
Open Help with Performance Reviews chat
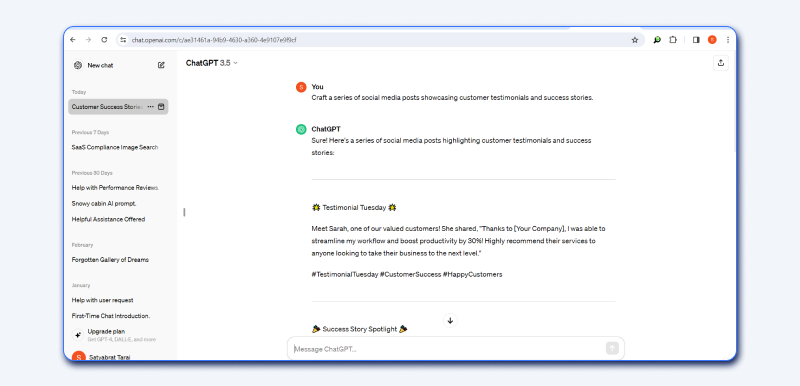pyautogui.click(x=115, y=188)
